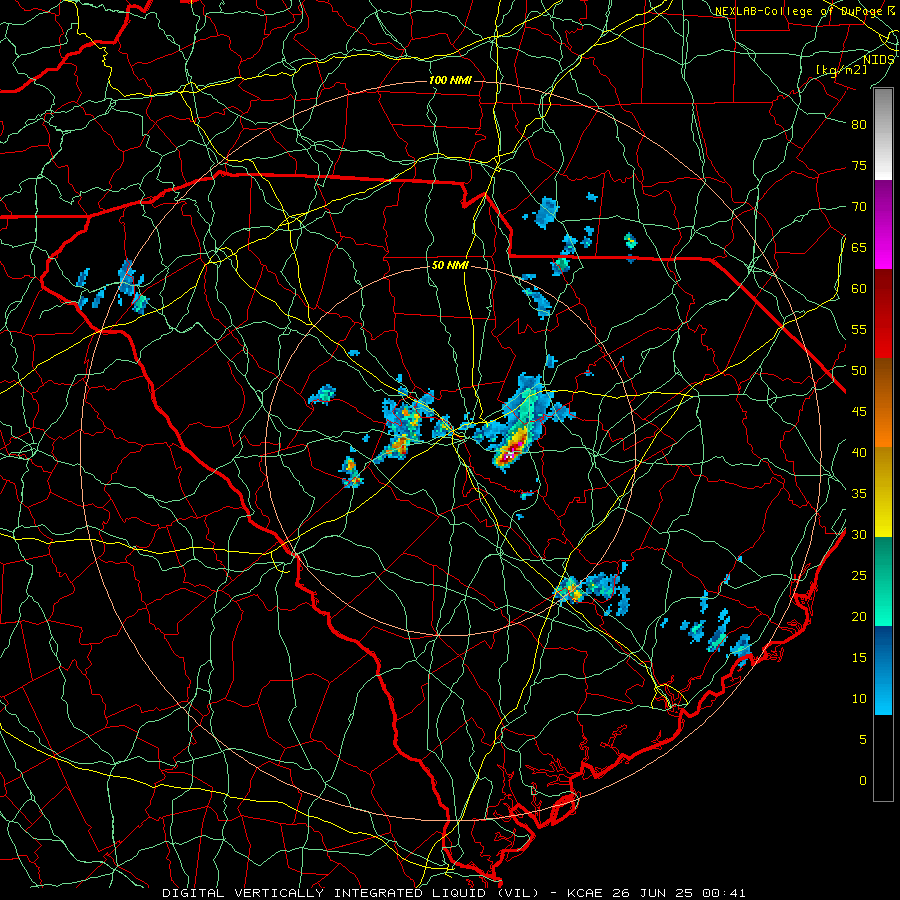Click the 55 value on the VIL scale

pos(859,329)
